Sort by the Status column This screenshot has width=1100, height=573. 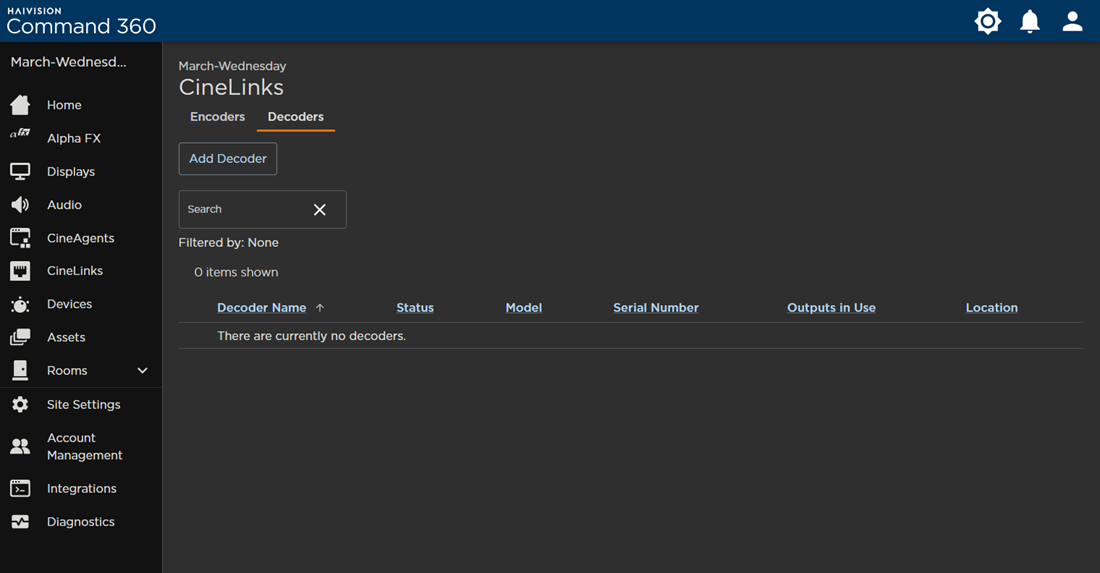click(x=415, y=308)
